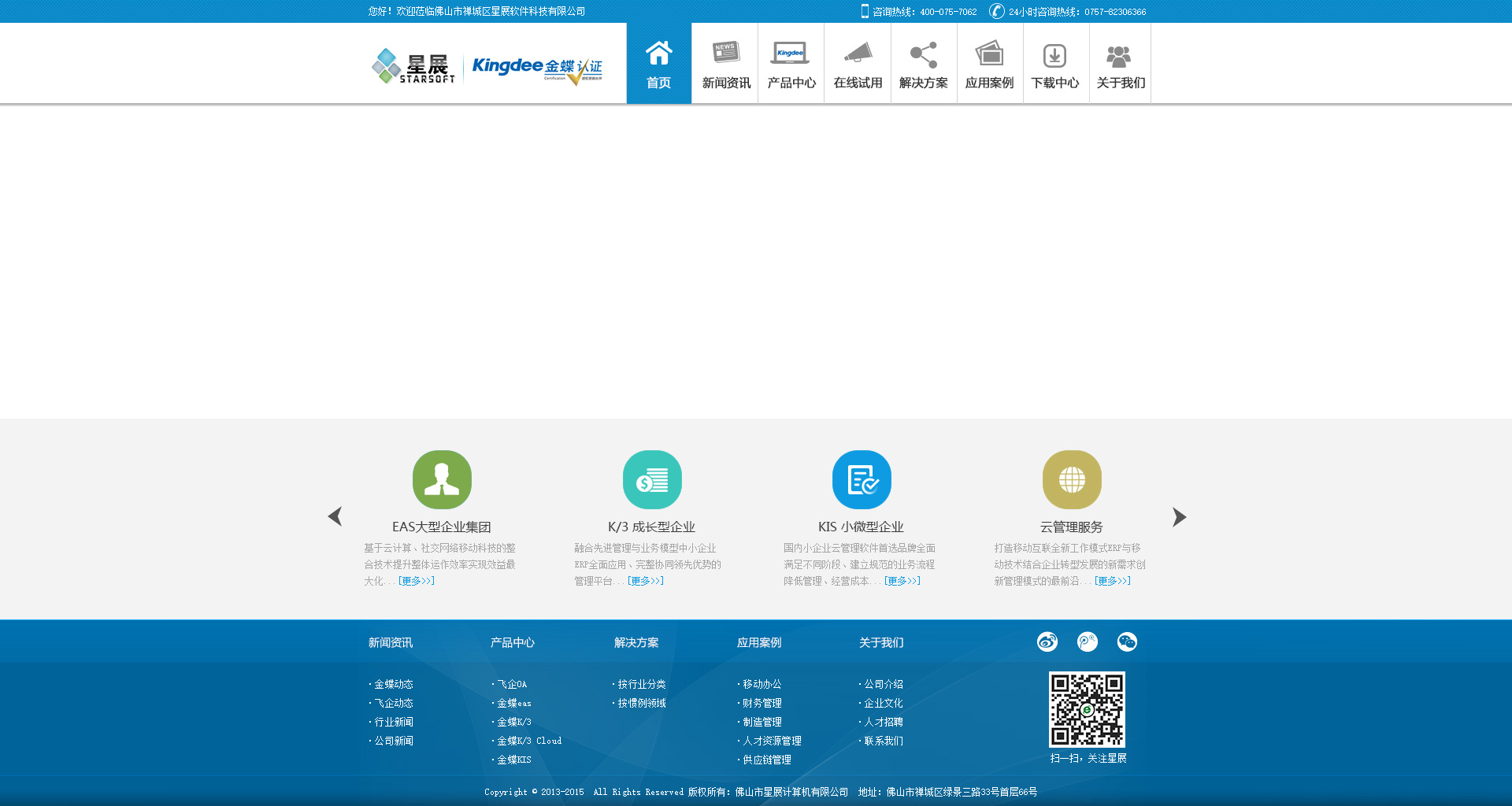Open the WeChat social icon in footer

point(1127,641)
